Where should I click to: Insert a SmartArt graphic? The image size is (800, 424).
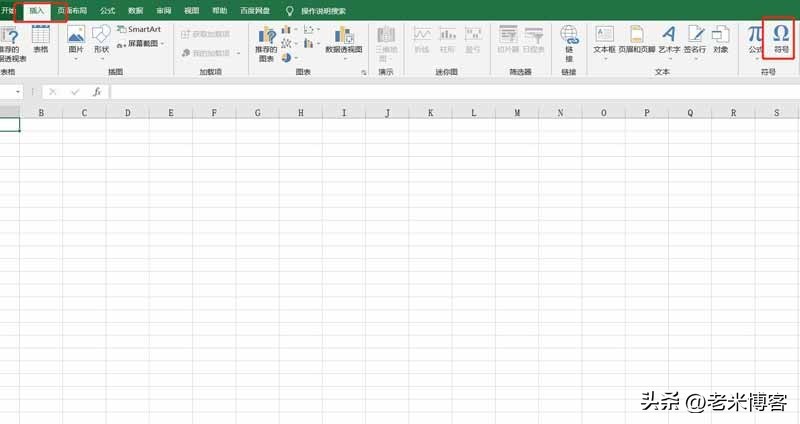138,30
